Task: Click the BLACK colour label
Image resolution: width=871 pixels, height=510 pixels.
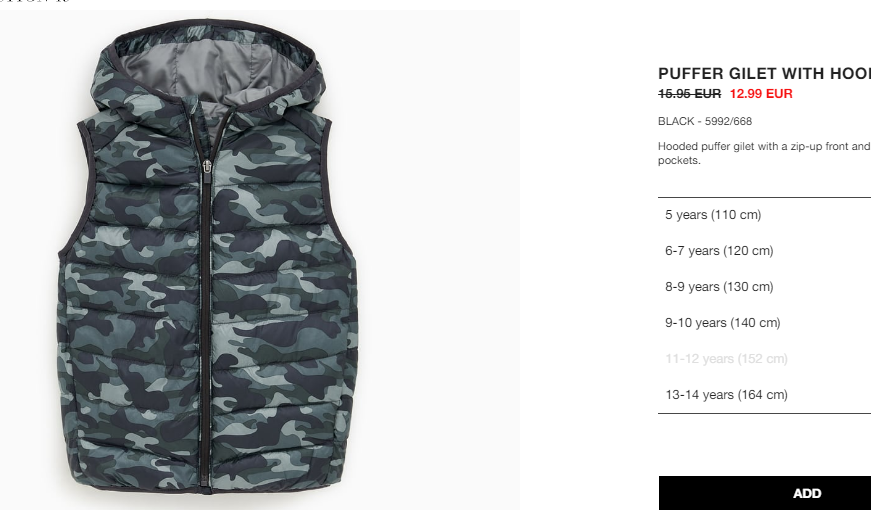Action: (x=676, y=121)
